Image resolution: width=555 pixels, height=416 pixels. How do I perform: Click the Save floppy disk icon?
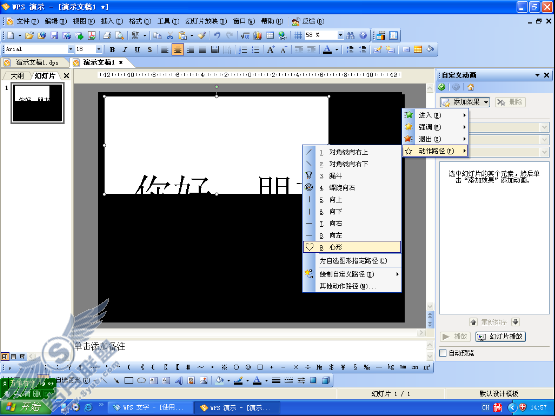tap(54, 35)
